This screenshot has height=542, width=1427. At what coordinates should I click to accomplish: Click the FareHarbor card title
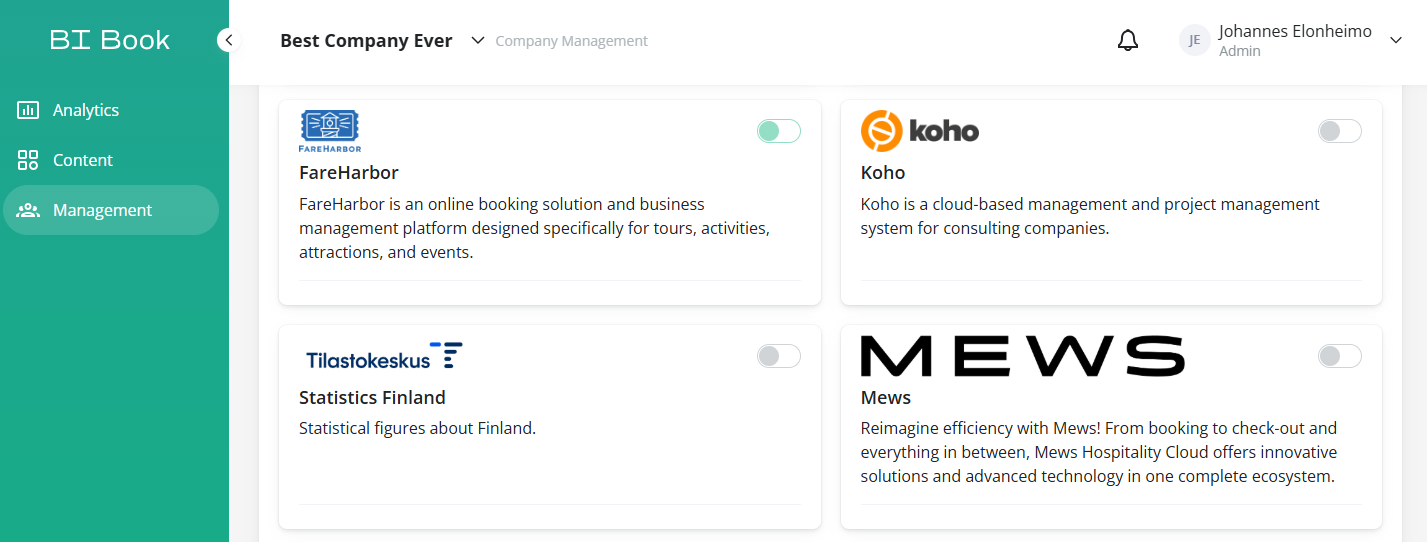349,172
